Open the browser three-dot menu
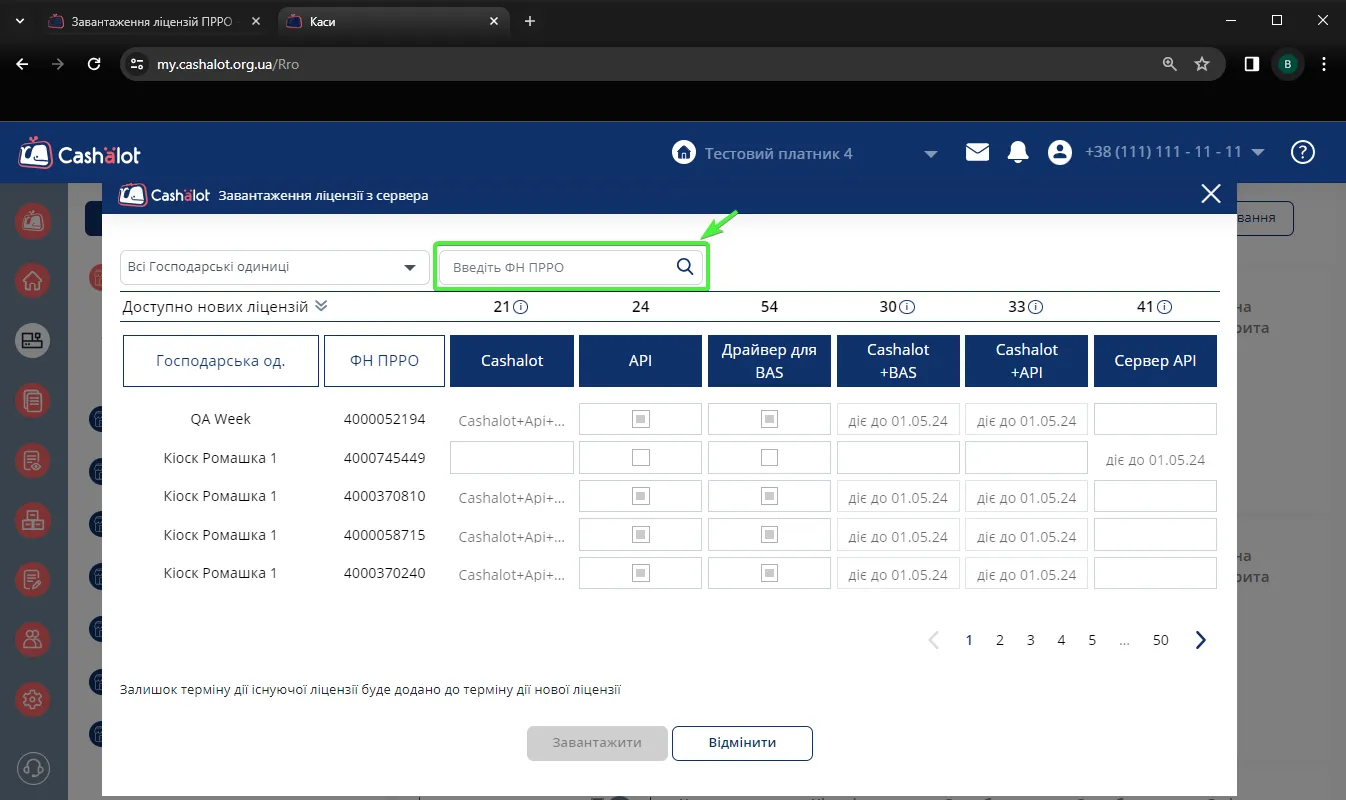This screenshot has width=1346, height=800. coord(1325,64)
